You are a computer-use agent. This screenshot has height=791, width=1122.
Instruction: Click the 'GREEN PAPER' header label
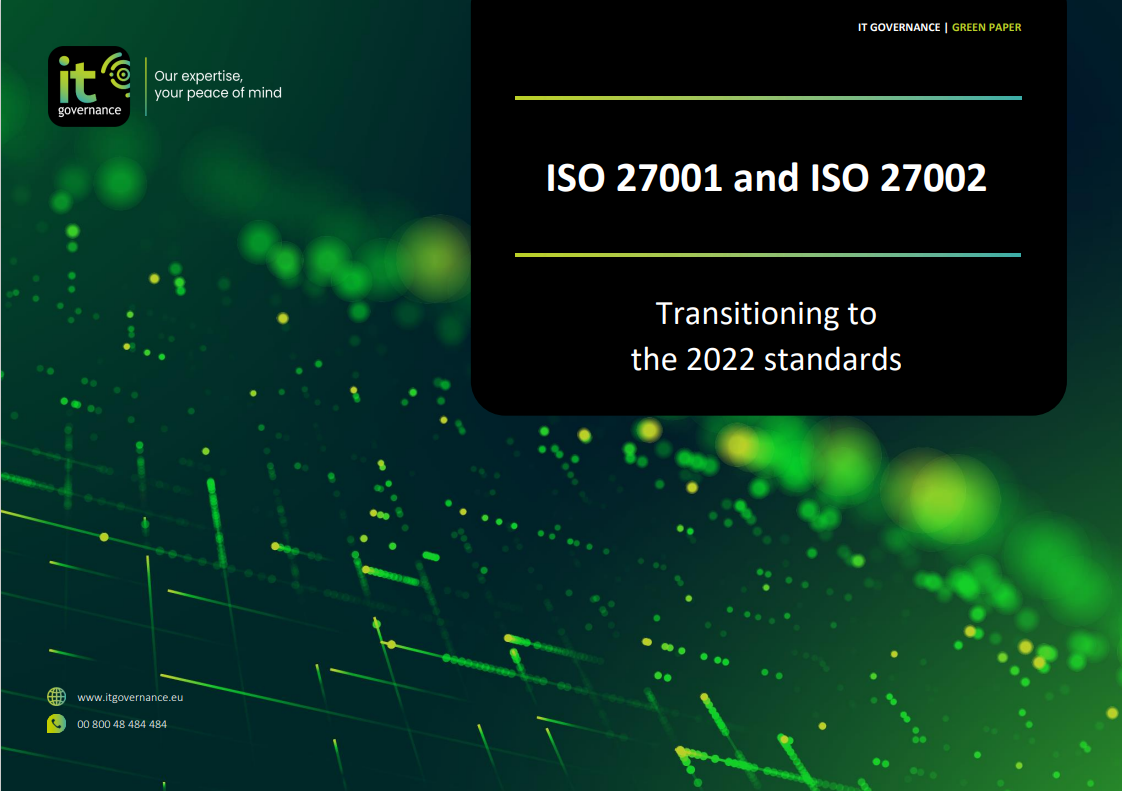point(987,27)
